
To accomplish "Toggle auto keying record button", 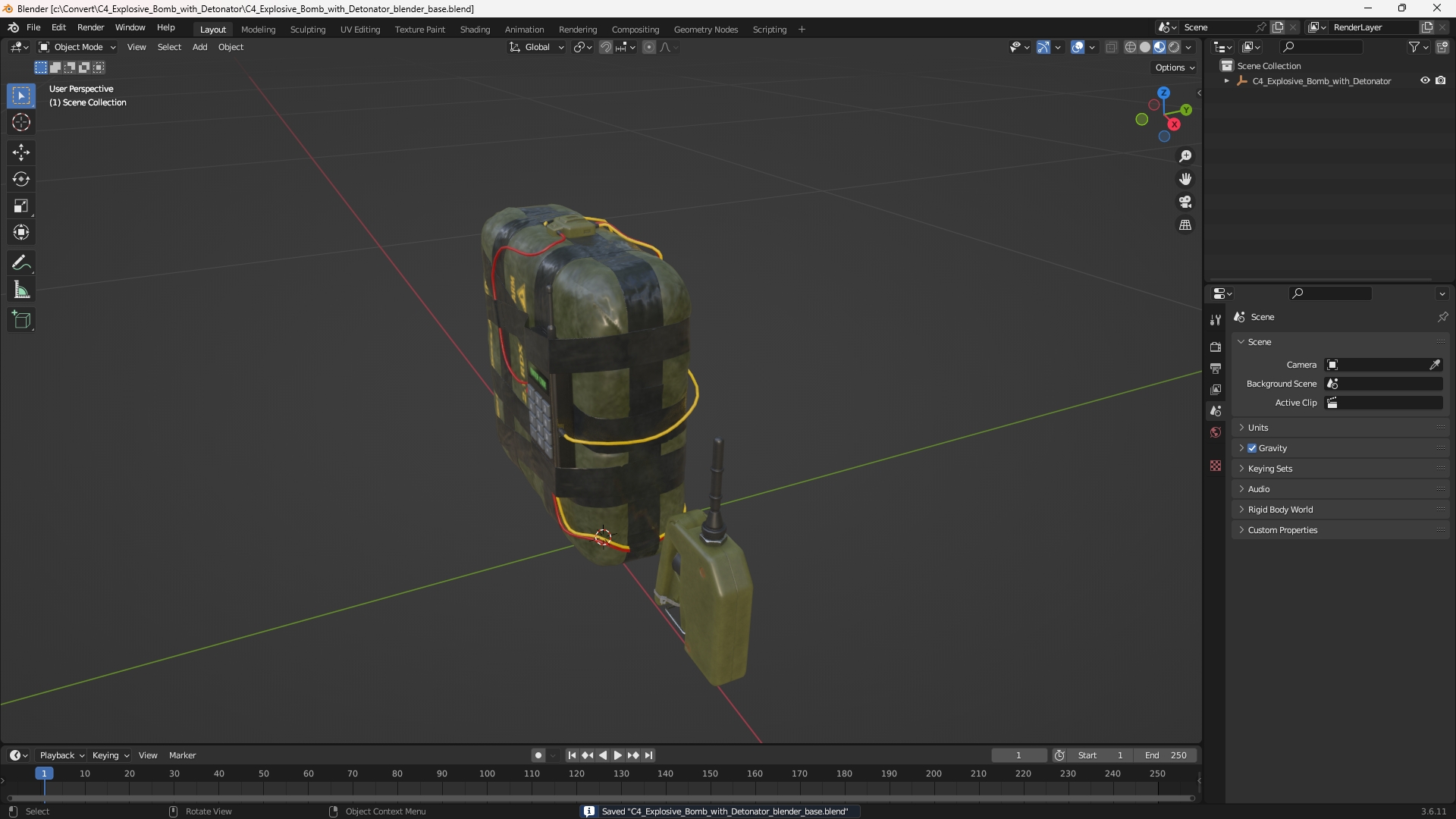I will point(538,755).
